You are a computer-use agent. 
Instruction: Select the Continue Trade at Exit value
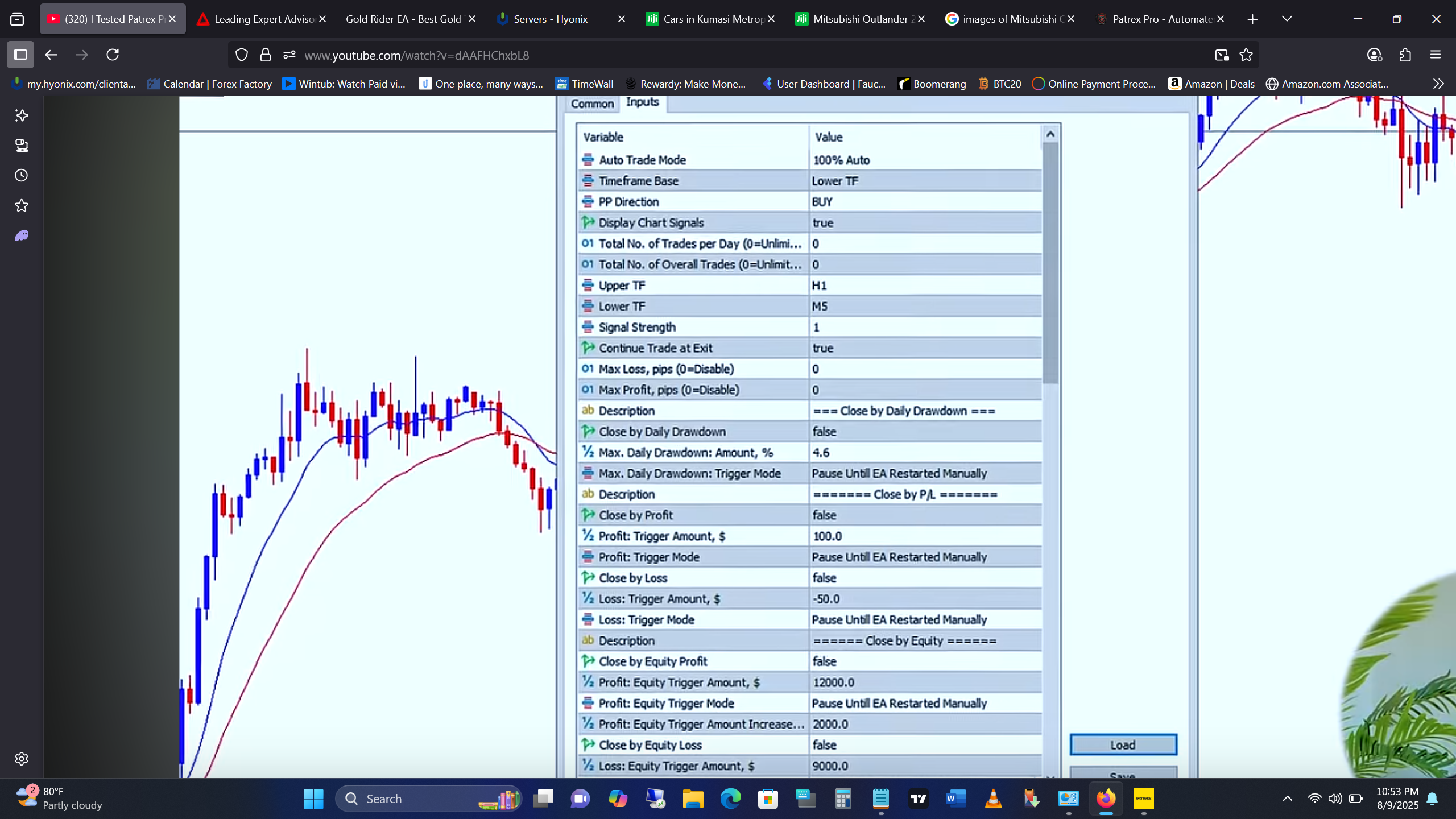click(925, 348)
